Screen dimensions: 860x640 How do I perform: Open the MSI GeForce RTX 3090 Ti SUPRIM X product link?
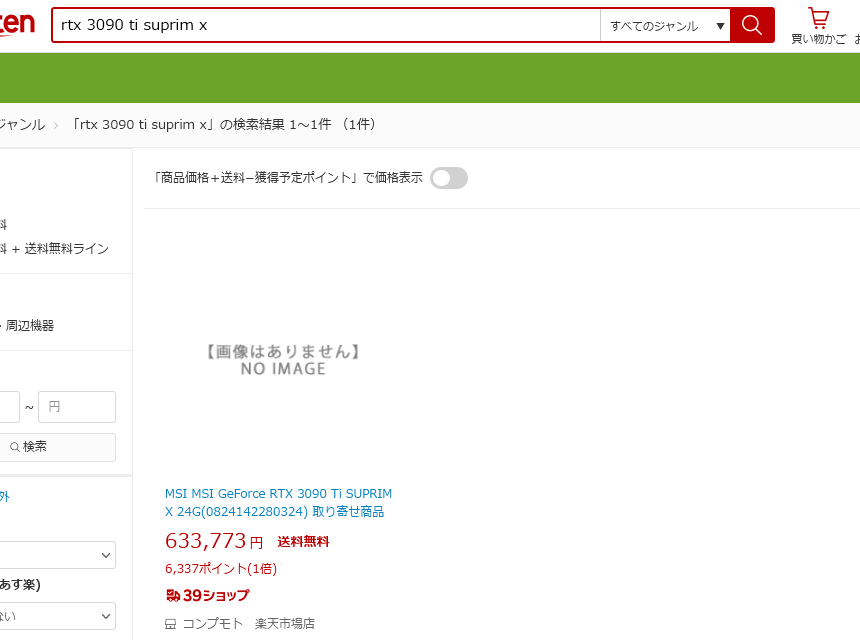pos(279,502)
